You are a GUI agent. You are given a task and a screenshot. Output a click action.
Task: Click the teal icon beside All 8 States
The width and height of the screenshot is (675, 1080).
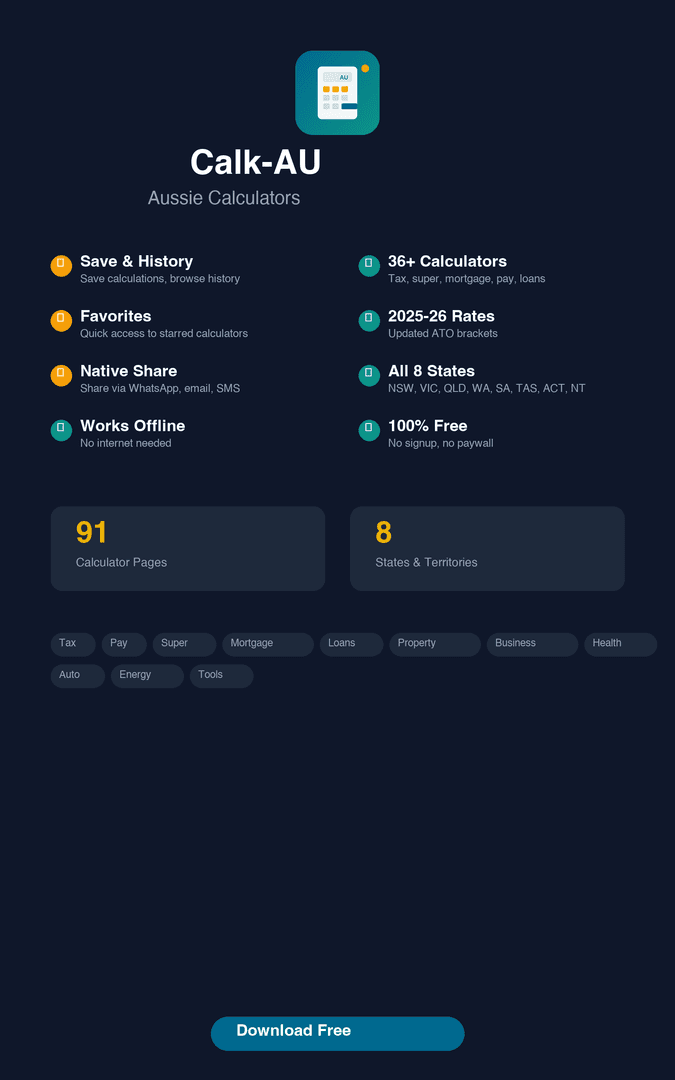click(369, 375)
